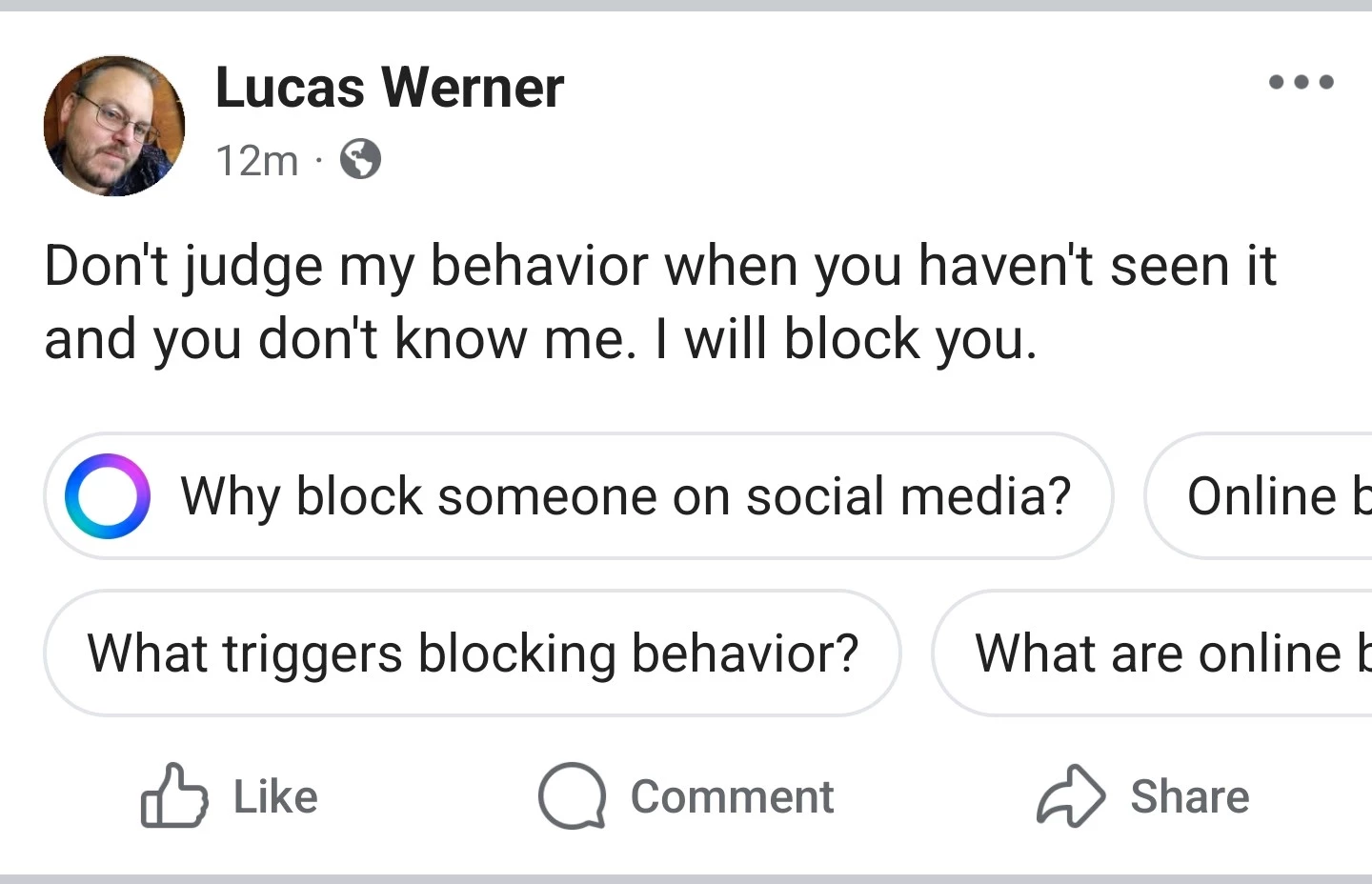Select "Why block someone on social media?" suggestion
Screen dimensions: 1372x884
point(625,496)
